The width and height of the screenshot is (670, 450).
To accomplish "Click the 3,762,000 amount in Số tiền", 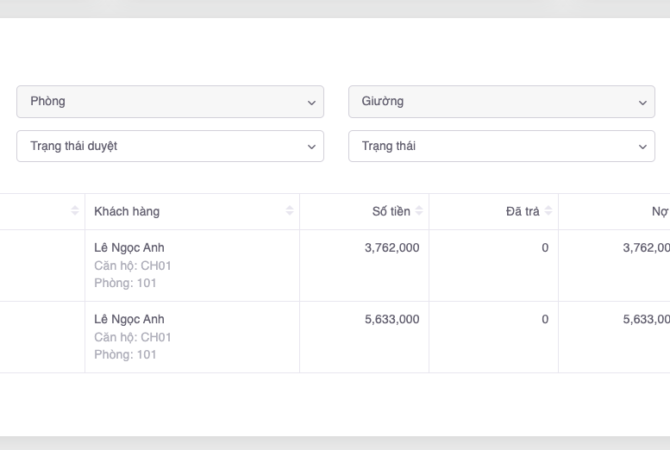I will [392, 248].
